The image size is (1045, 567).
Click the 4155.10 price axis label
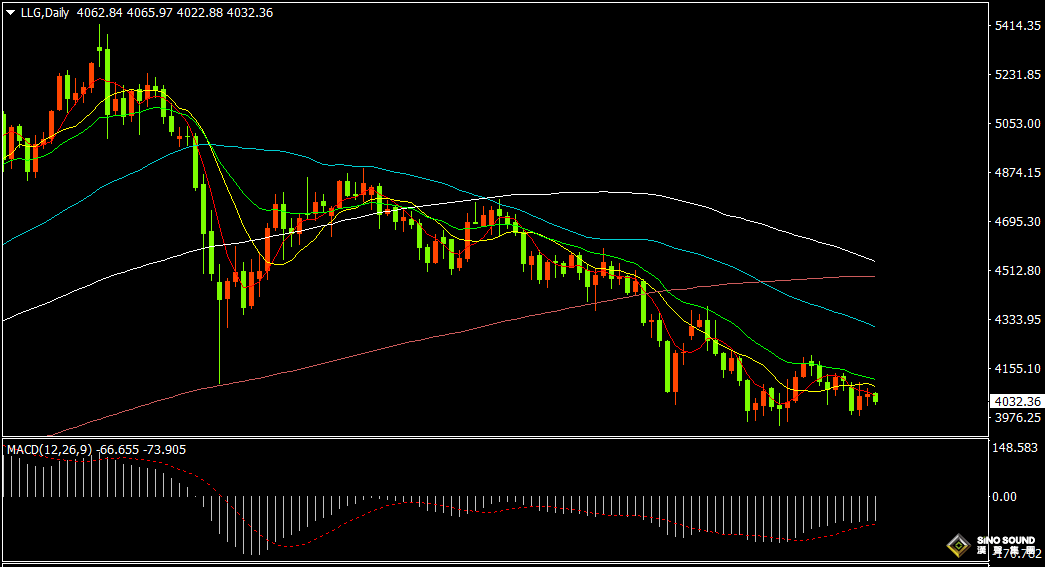1017,368
